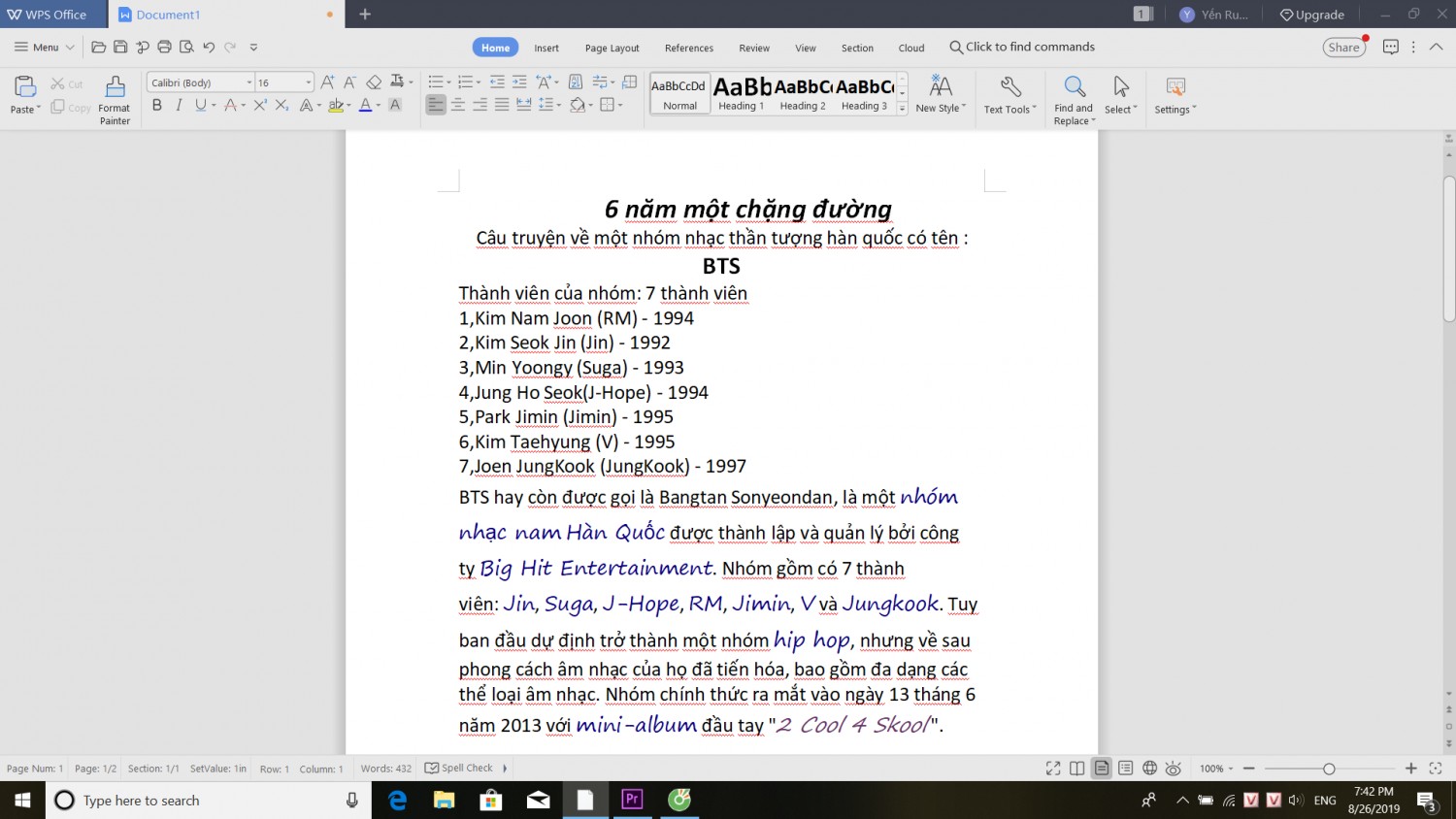
Task: Print the document via printer icon
Action: click(164, 47)
